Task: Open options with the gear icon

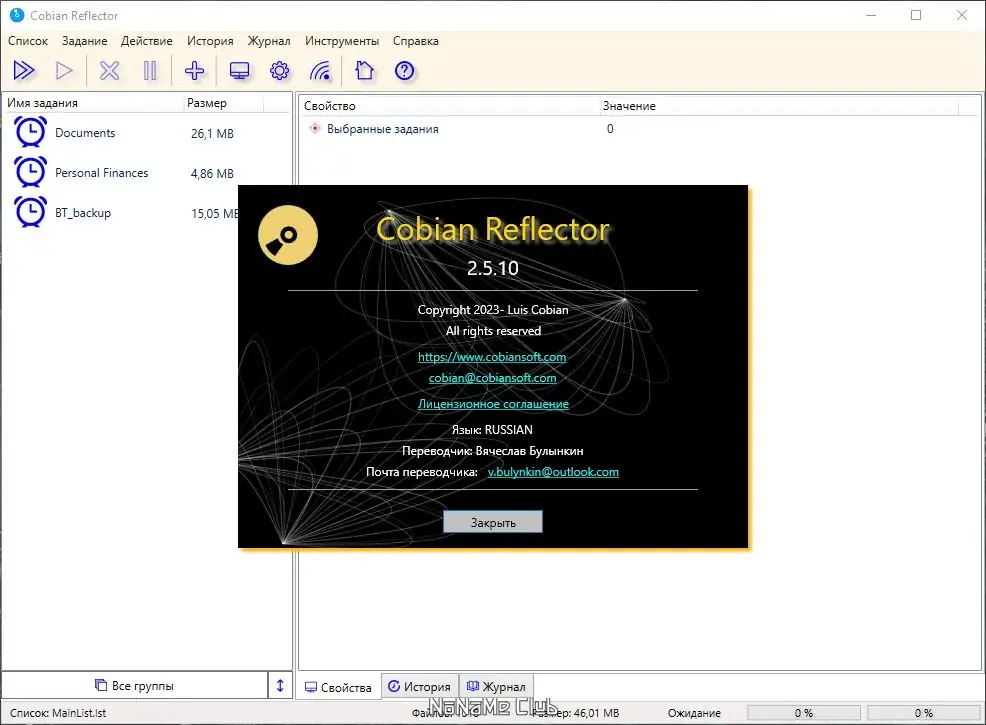Action: [x=280, y=70]
